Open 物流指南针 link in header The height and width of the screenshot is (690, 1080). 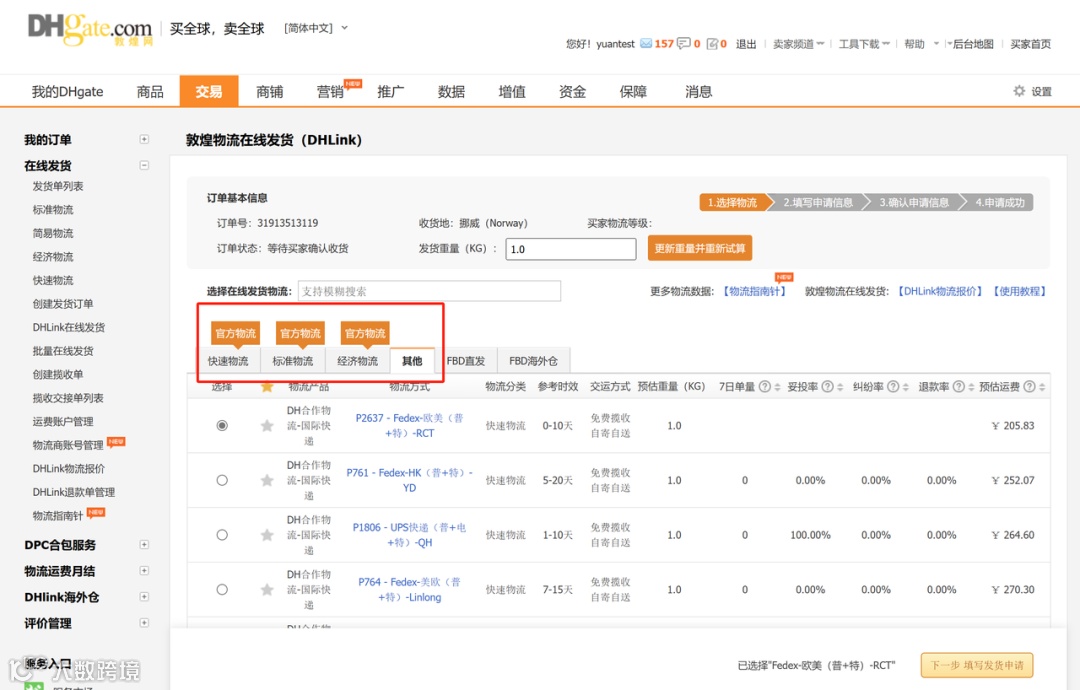point(755,291)
